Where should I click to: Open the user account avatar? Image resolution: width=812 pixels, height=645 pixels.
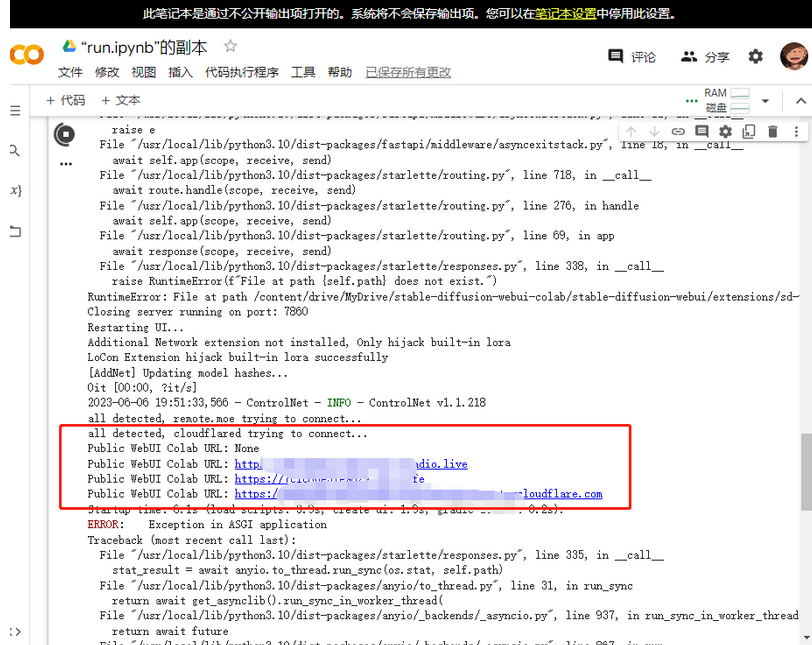[x=793, y=56]
